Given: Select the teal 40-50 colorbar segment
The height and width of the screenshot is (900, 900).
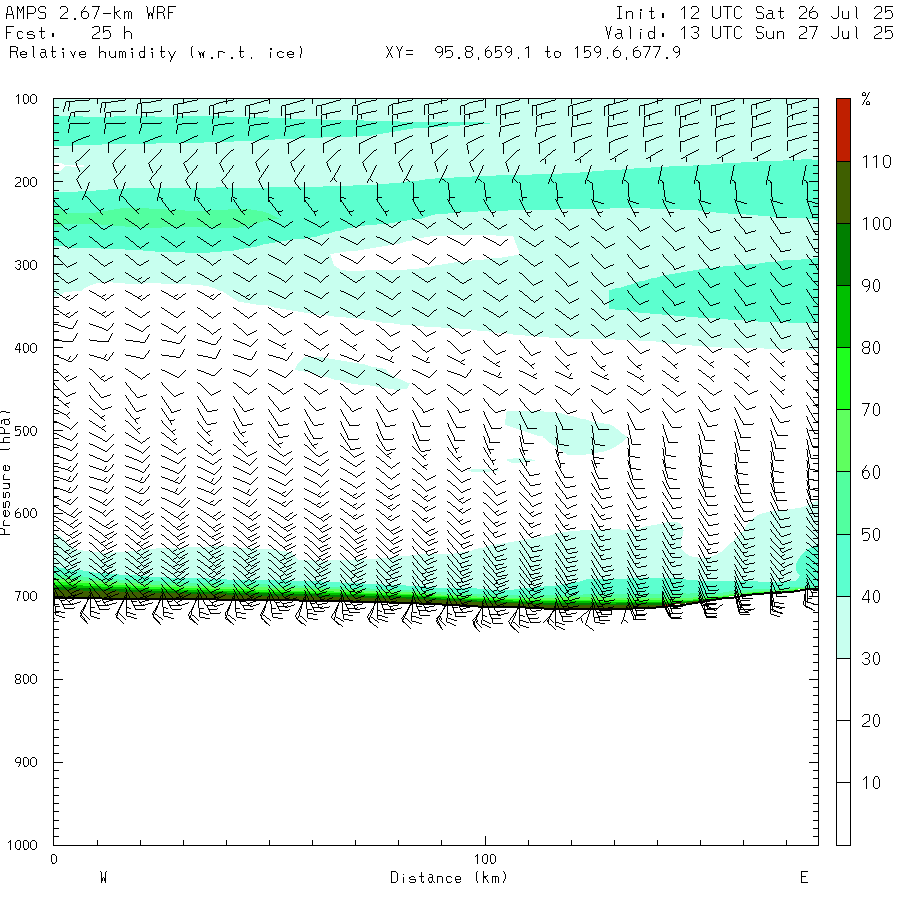Looking at the screenshot, I should coord(843,565).
